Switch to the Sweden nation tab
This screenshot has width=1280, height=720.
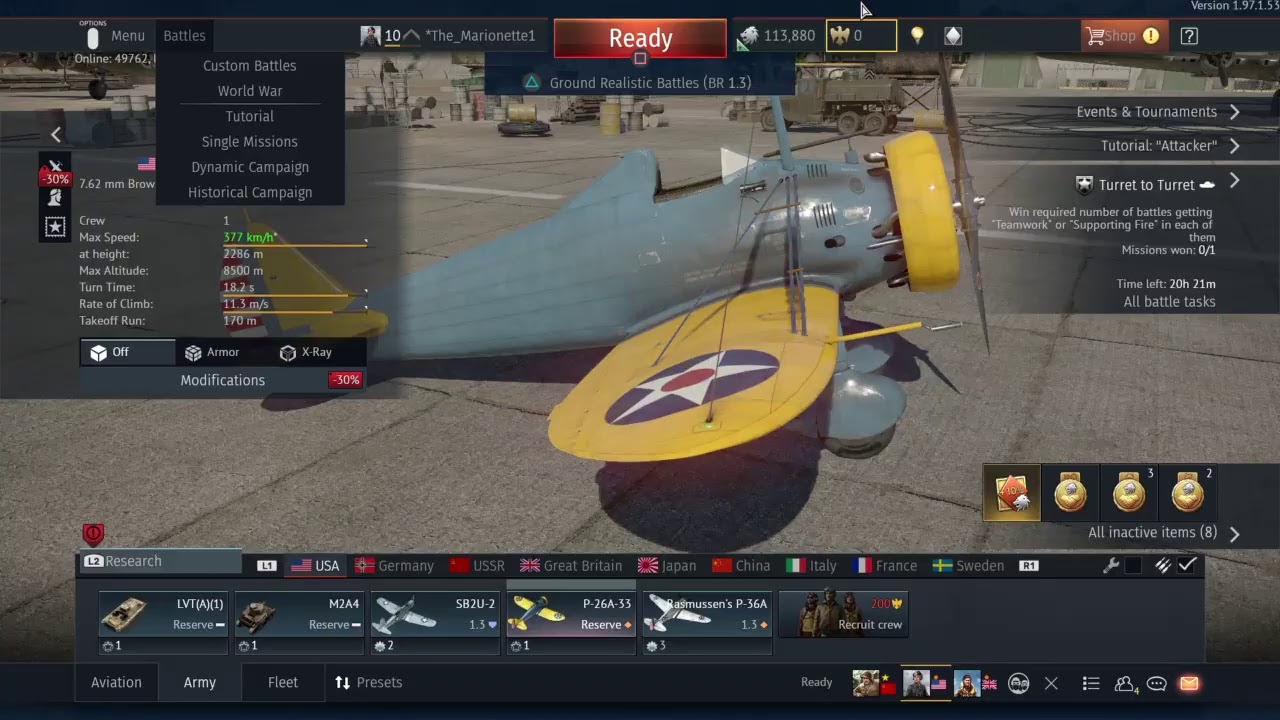coord(968,566)
